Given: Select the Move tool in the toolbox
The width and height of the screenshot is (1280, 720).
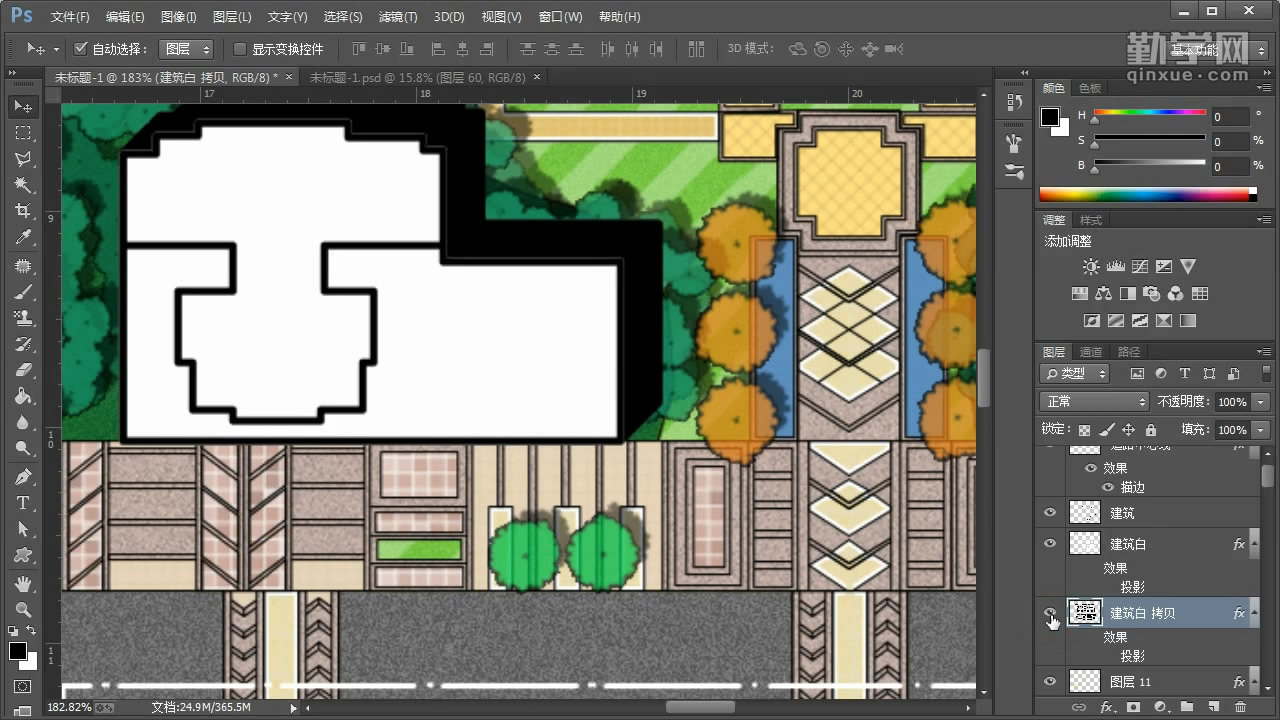Looking at the screenshot, I should tap(23, 106).
